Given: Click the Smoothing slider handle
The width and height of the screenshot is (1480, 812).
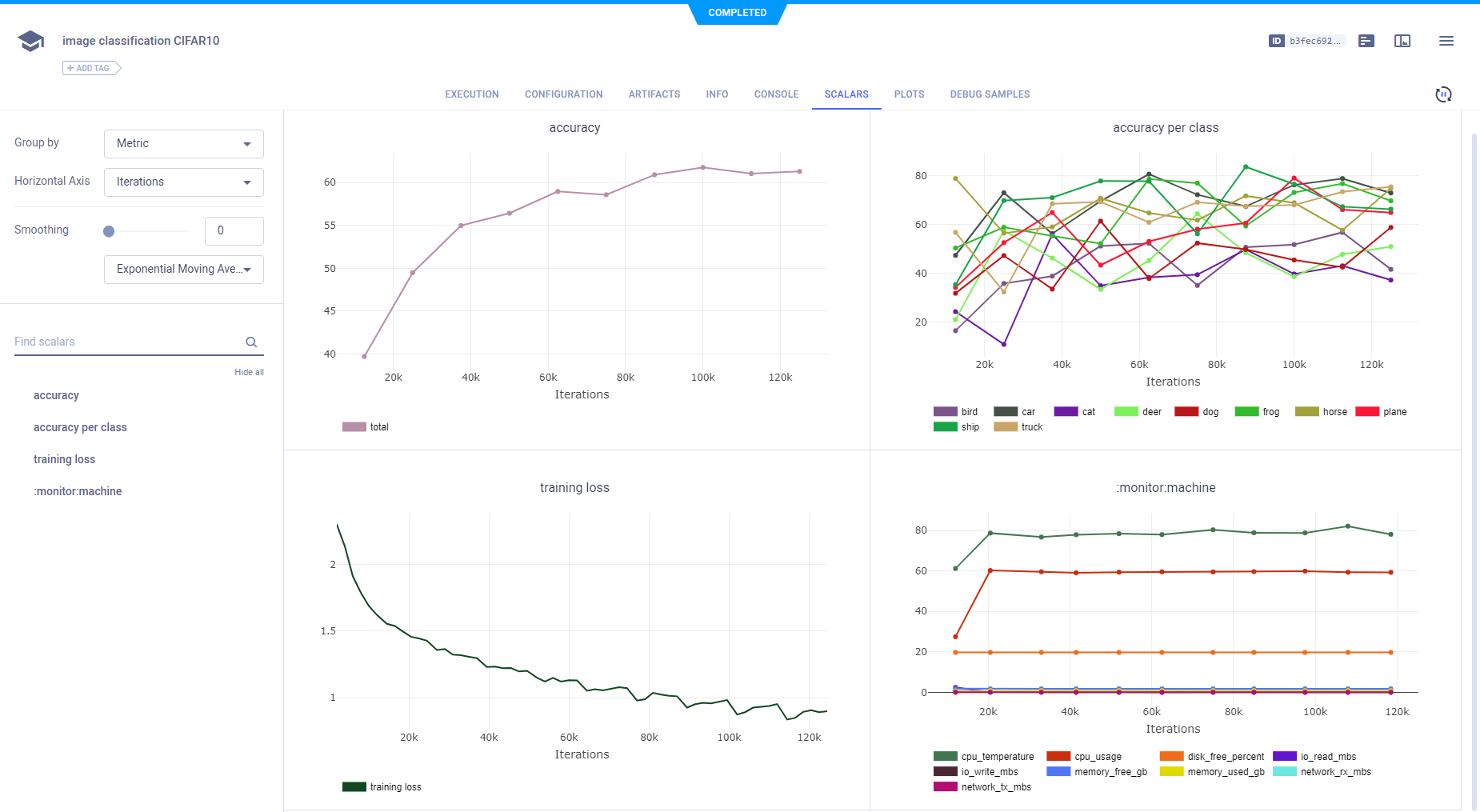Looking at the screenshot, I should coord(109,231).
